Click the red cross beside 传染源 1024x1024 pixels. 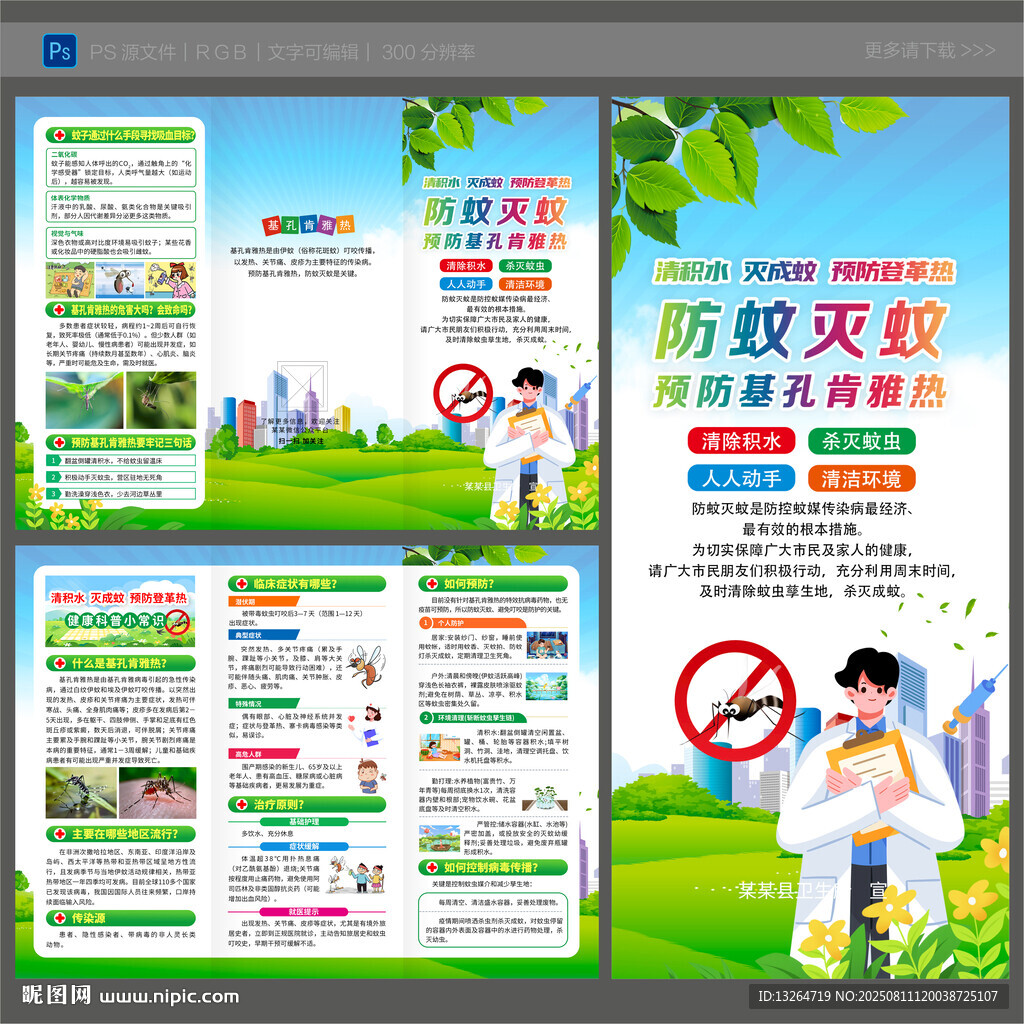pos(59,918)
